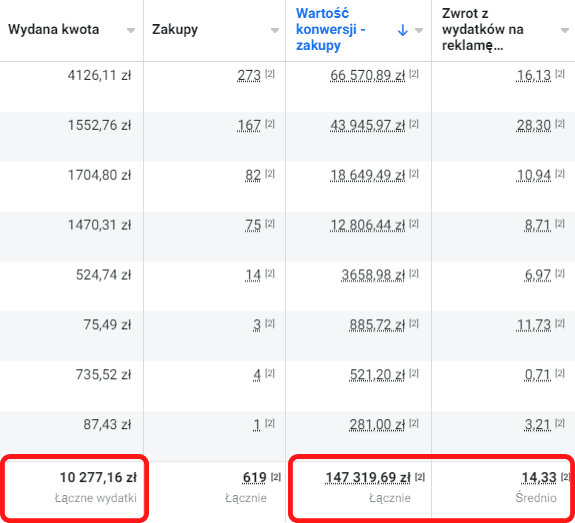Click the 10,94 ROAS value

(534, 175)
